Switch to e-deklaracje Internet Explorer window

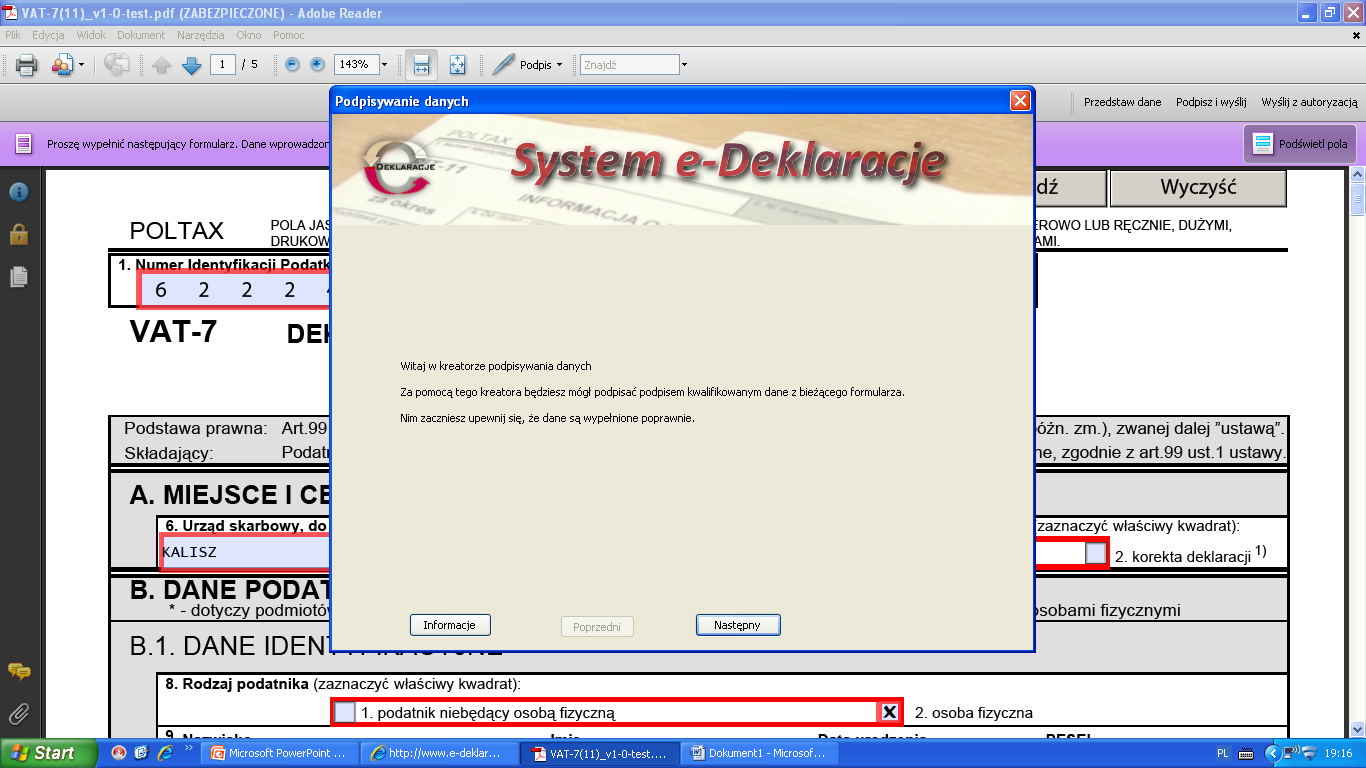[439, 753]
